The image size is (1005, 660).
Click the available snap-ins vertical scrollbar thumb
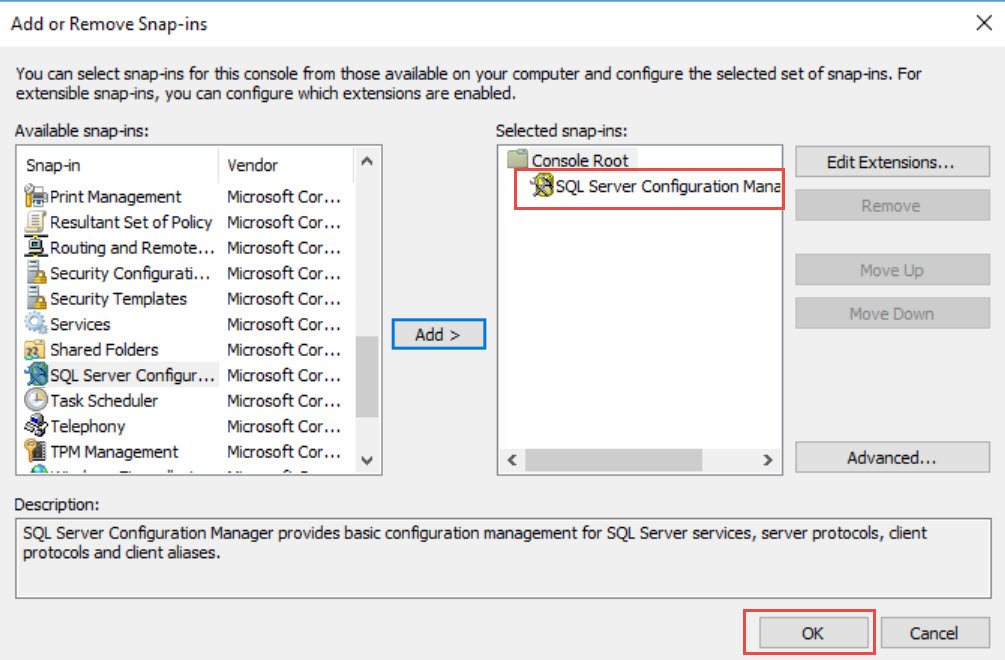coord(367,376)
